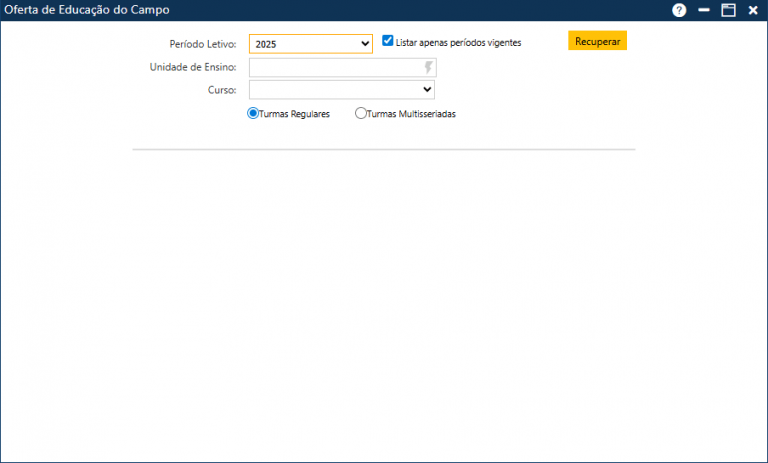Choose the Turmas Multisseriadas radio option
The height and width of the screenshot is (463, 768).
pyautogui.click(x=361, y=113)
